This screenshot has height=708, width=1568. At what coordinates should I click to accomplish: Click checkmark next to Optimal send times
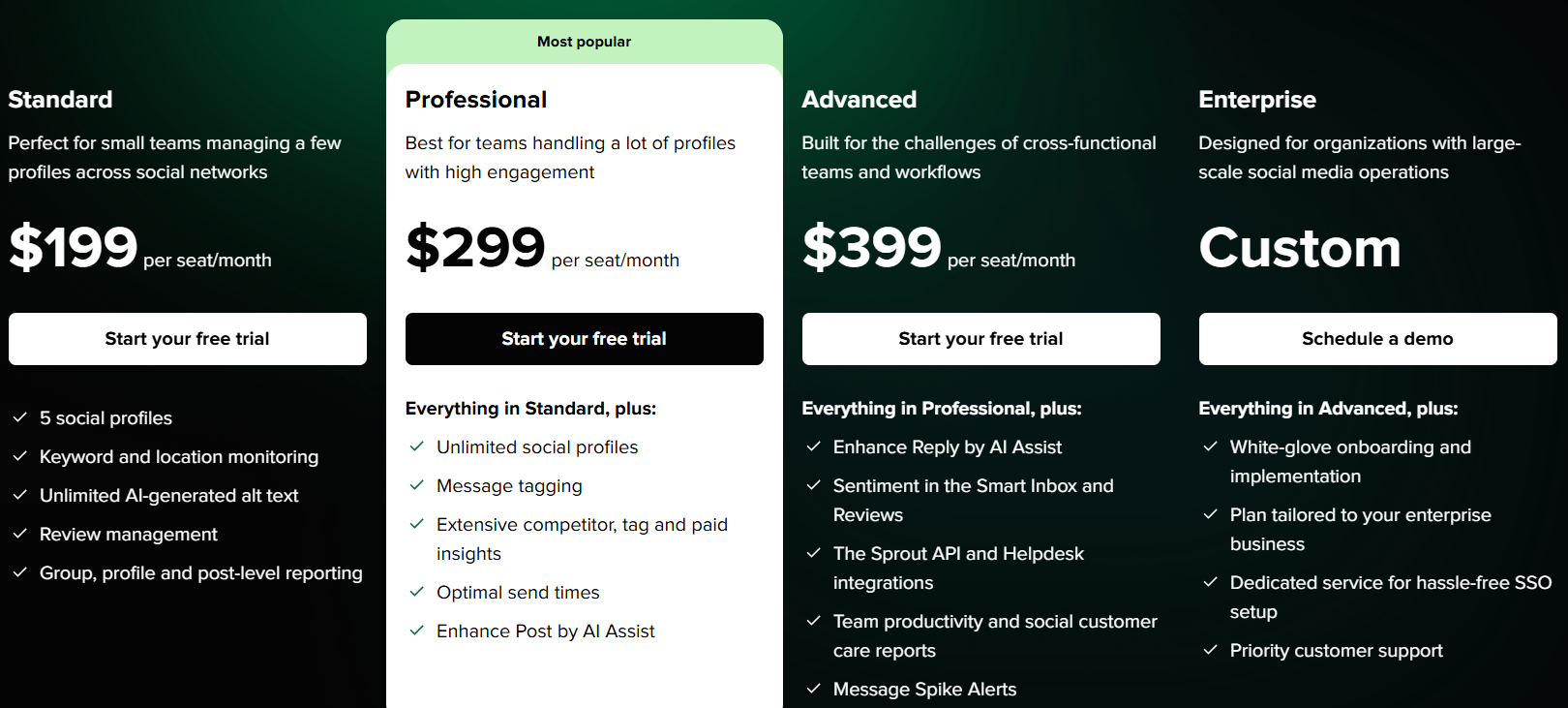[x=417, y=592]
